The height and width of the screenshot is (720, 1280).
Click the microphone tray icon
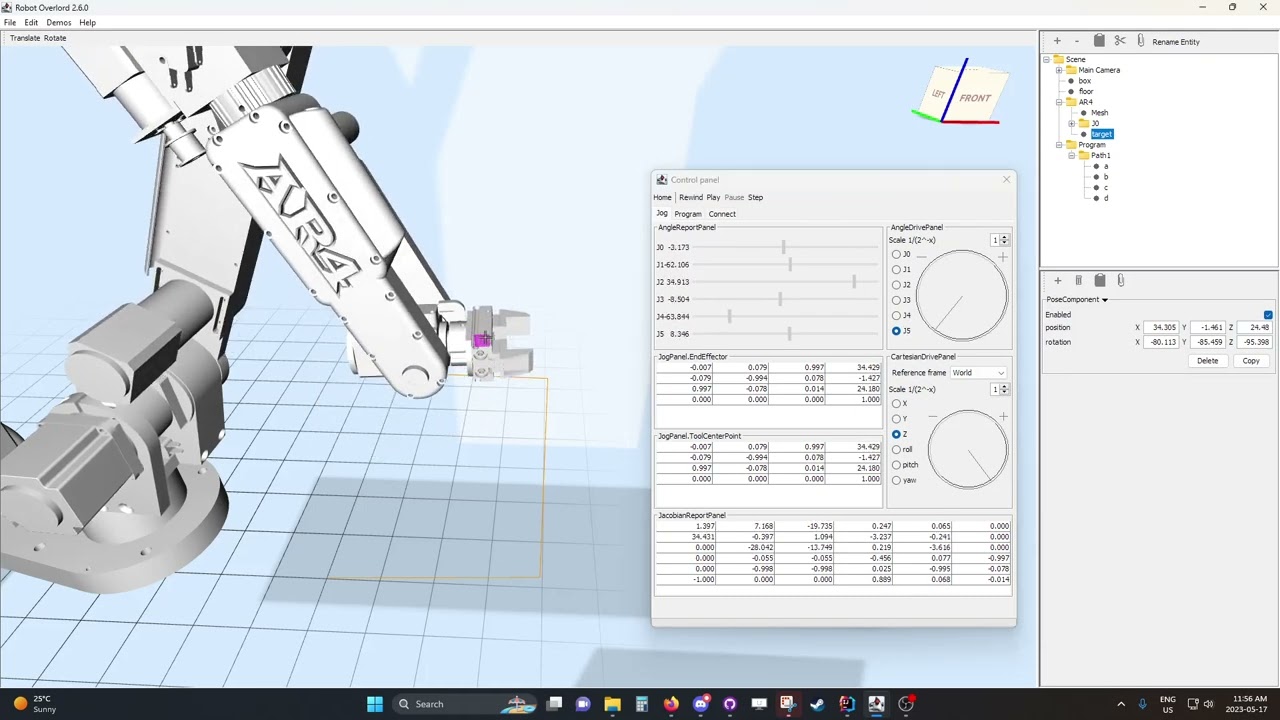(x=1142, y=704)
